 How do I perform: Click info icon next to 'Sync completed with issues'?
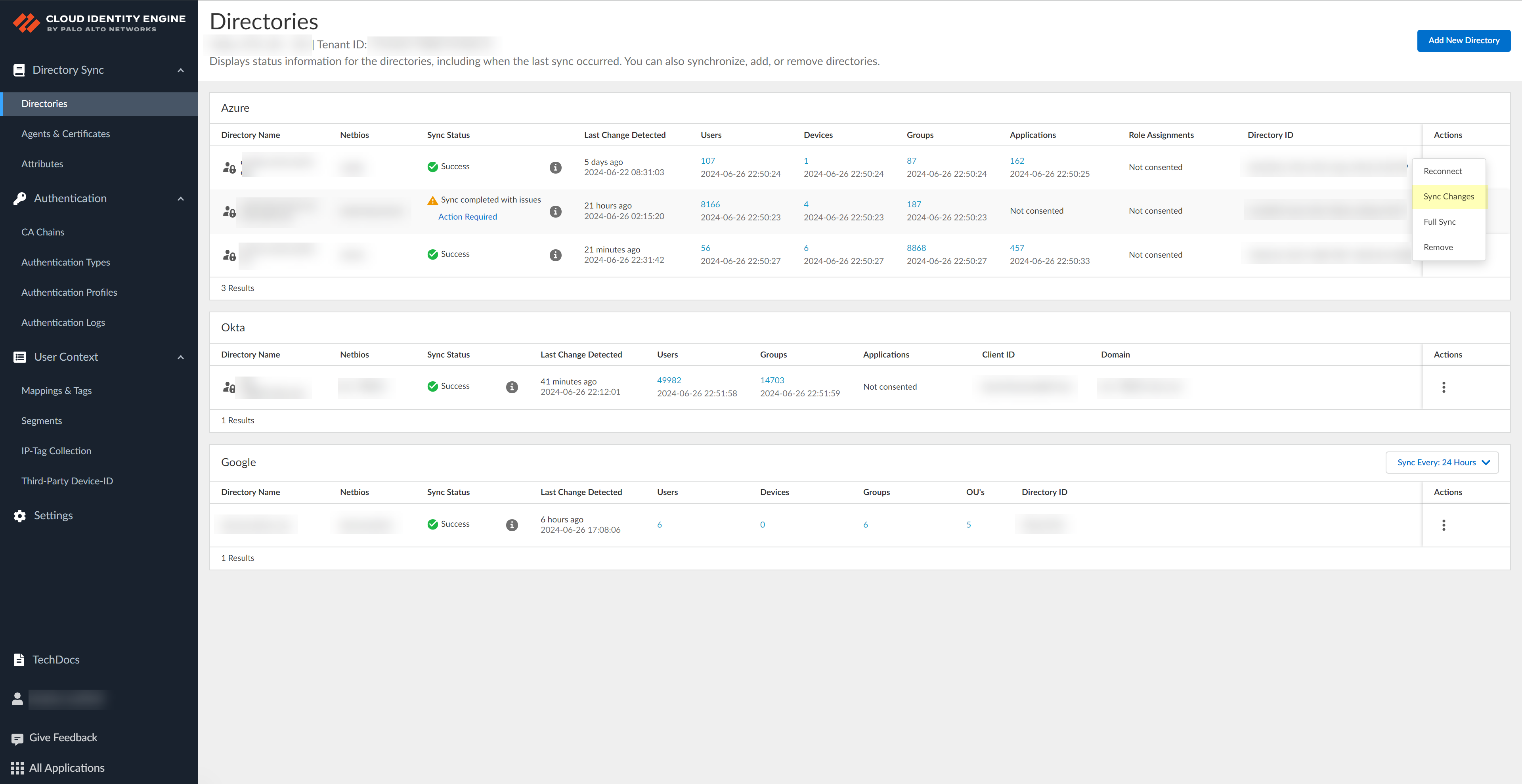pos(555,212)
